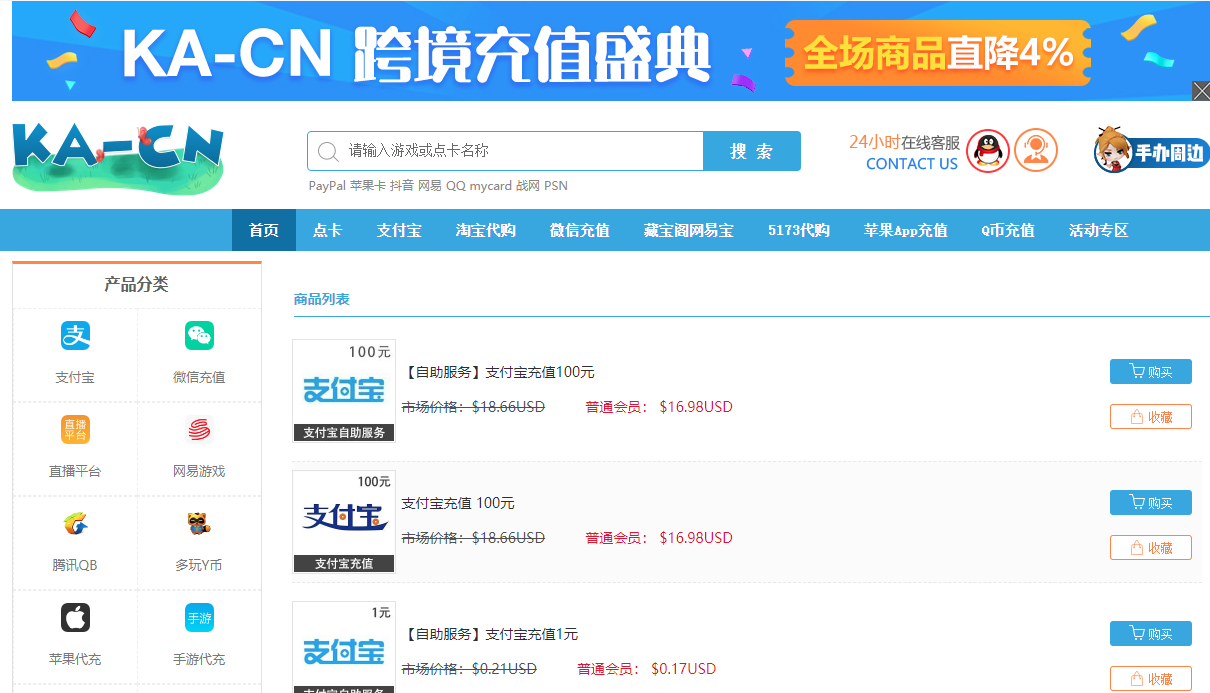Close the top promotional banner ad
Screen dimensions: 1210x693
[x=1201, y=91]
